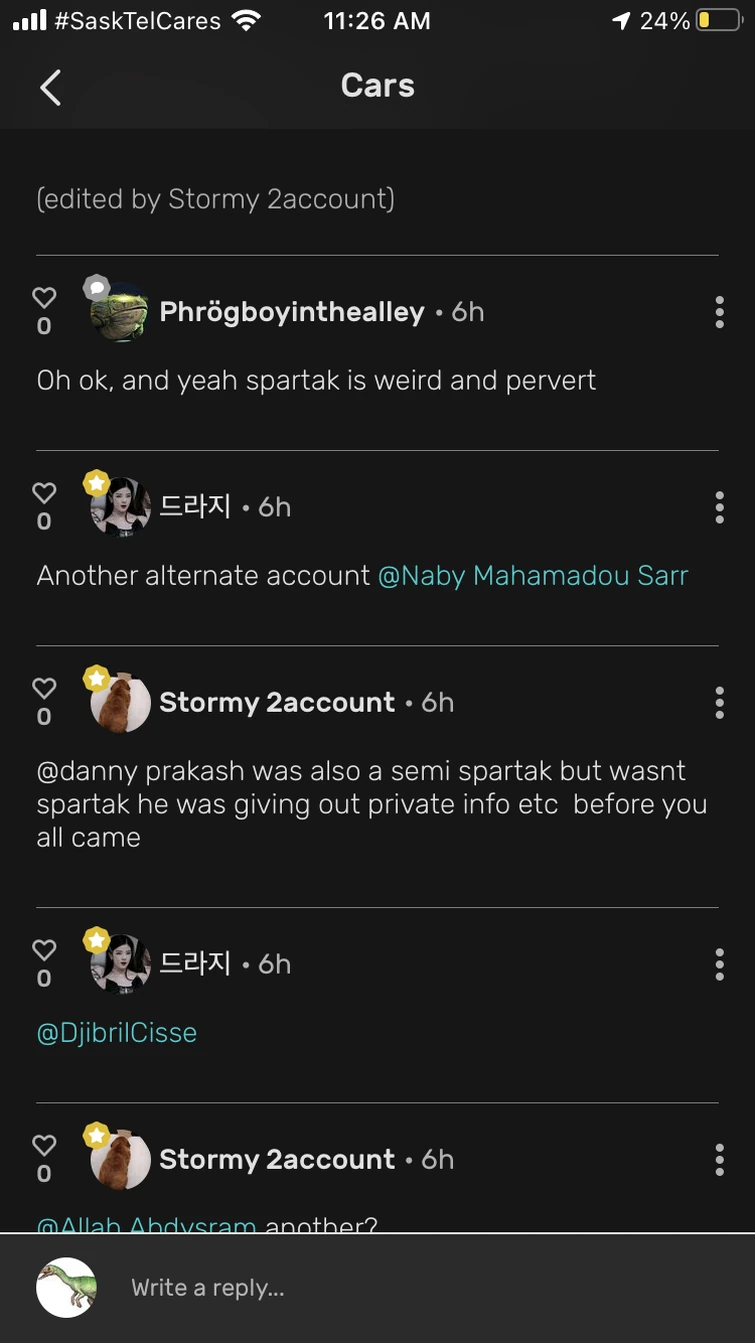755x1343 pixels.
Task: Tap Stormy 2account username on danny comment
Action: (x=277, y=702)
